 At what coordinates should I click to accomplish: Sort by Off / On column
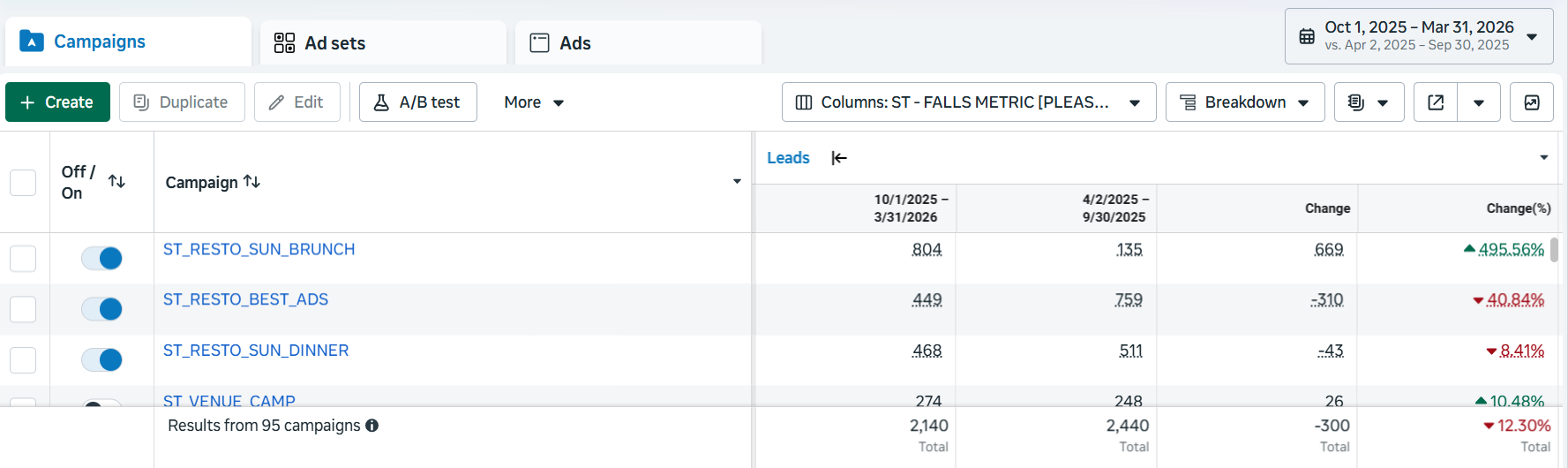coord(116,181)
